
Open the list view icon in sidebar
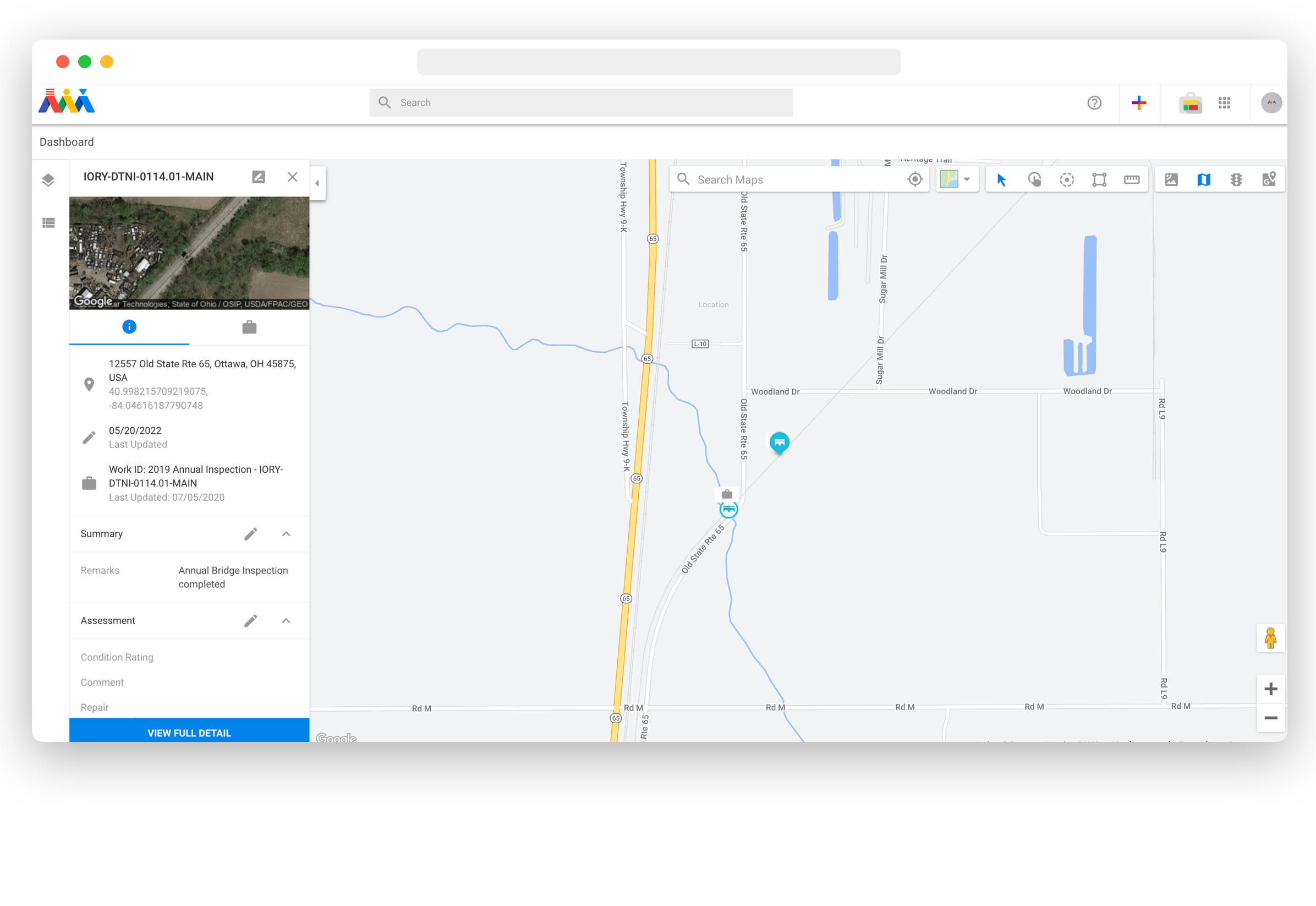pos(48,223)
